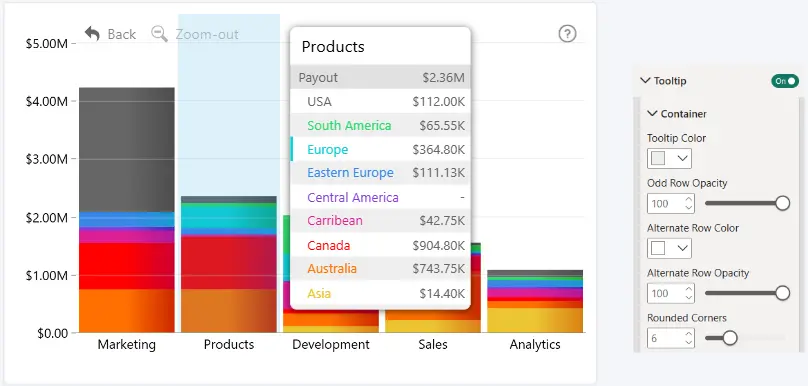
Task: Click the Alternate Row Opacity value field
Action: coord(670,293)
